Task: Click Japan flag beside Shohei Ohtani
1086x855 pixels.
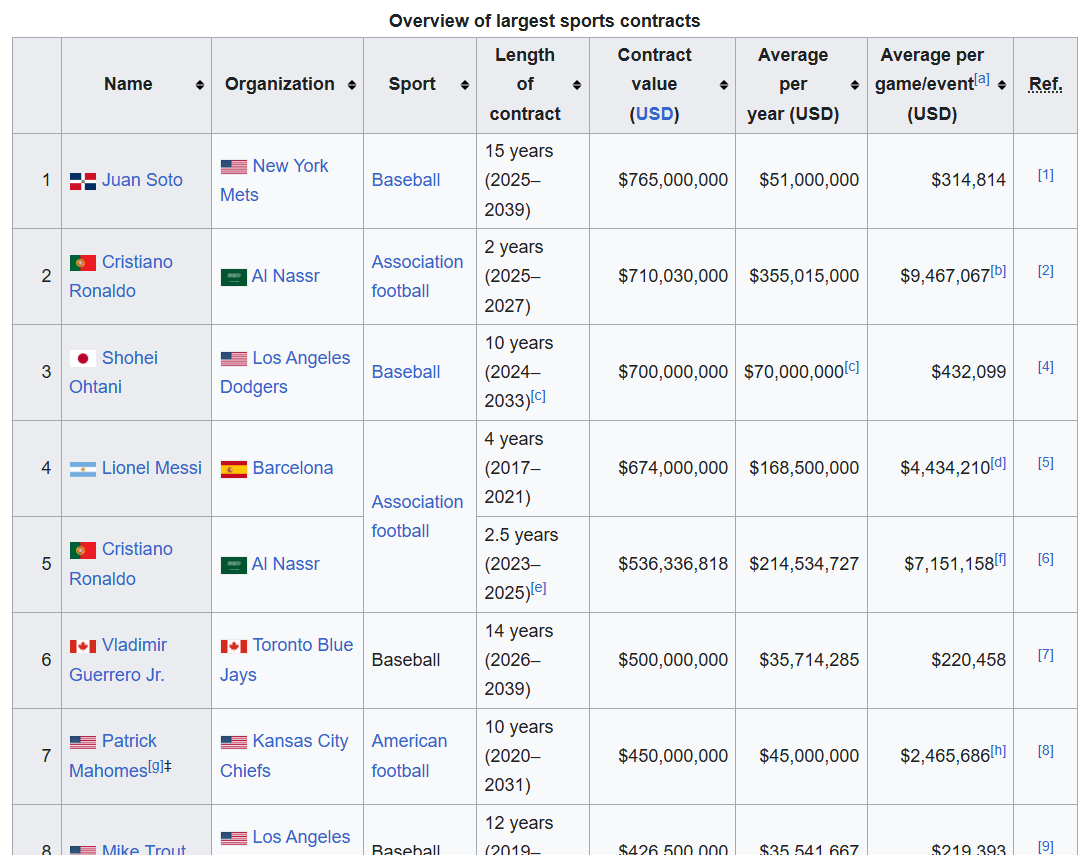Action: 82,359
